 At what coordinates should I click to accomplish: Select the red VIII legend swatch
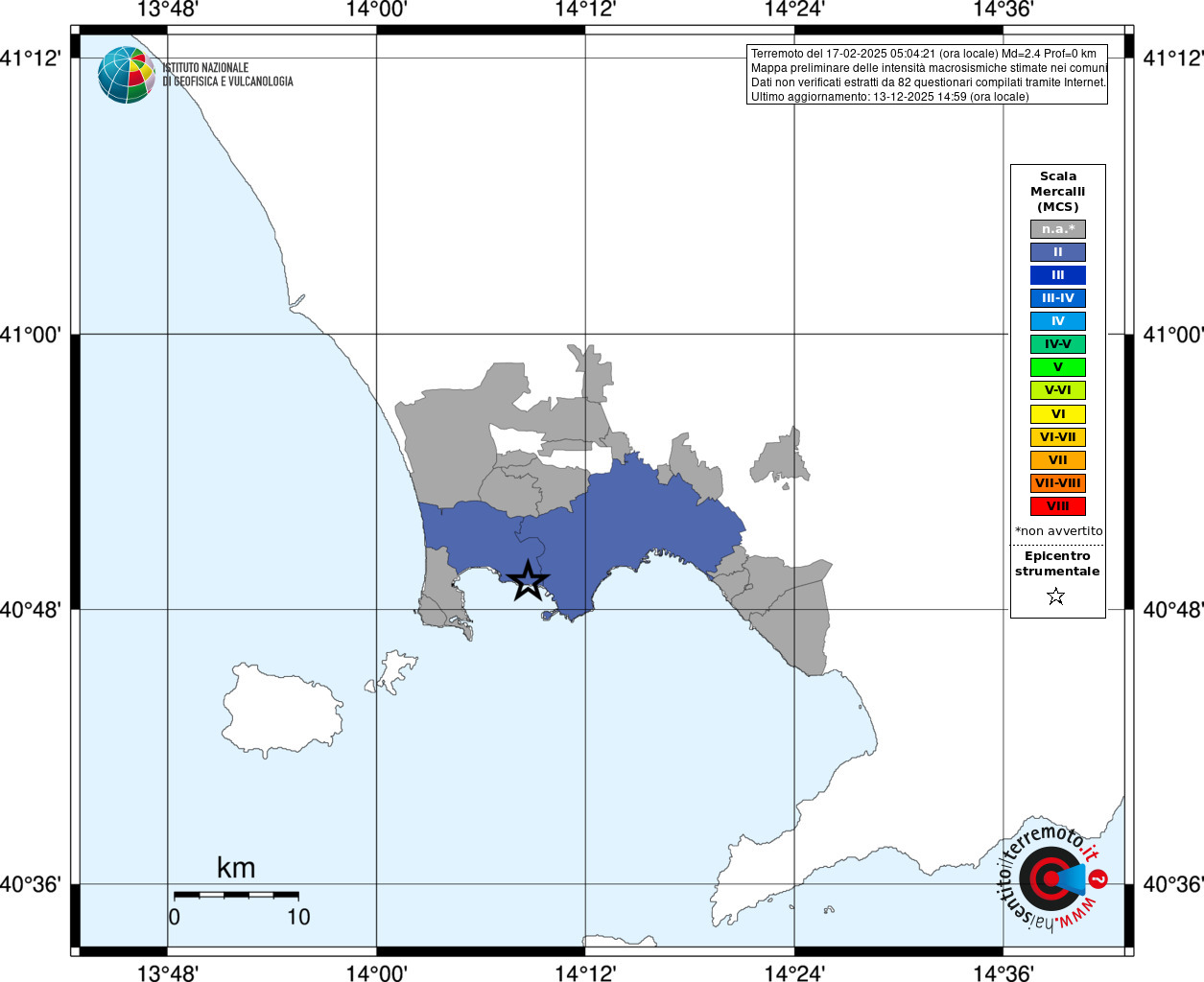coord(1057,506)
